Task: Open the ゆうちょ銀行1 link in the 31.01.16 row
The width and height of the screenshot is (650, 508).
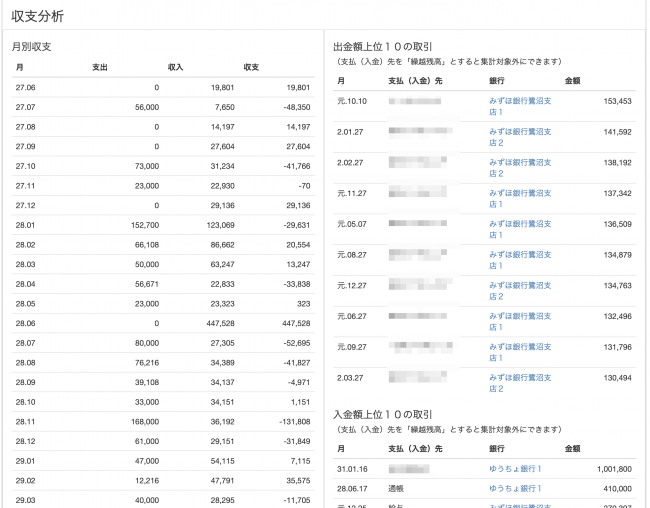Action: pyautogui.click(x=515, y=468)
